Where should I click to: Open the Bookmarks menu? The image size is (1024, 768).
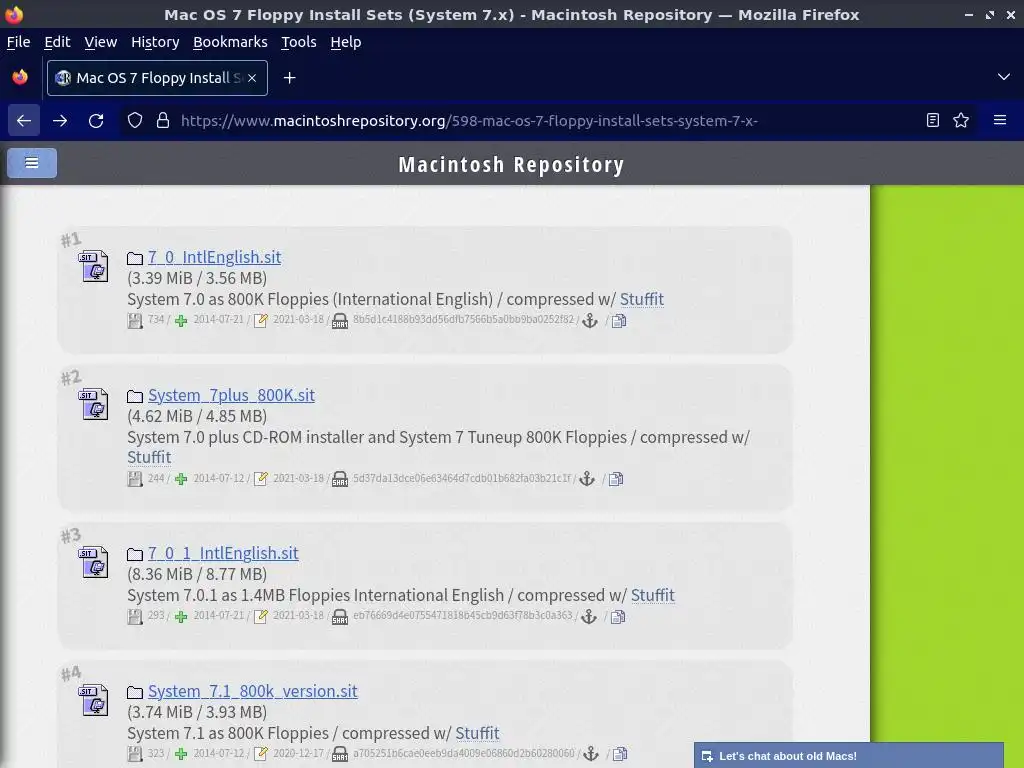click(230, 42)
